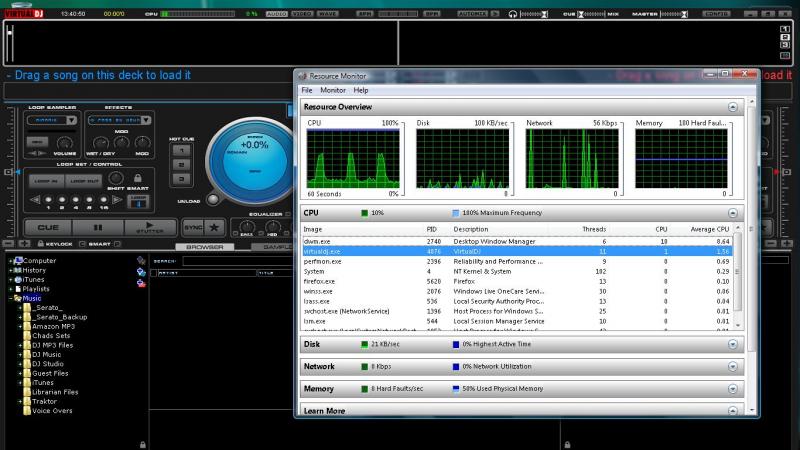Click the halve loop left arrow
This screenshot has width=800, height=450.
(35, 199)
